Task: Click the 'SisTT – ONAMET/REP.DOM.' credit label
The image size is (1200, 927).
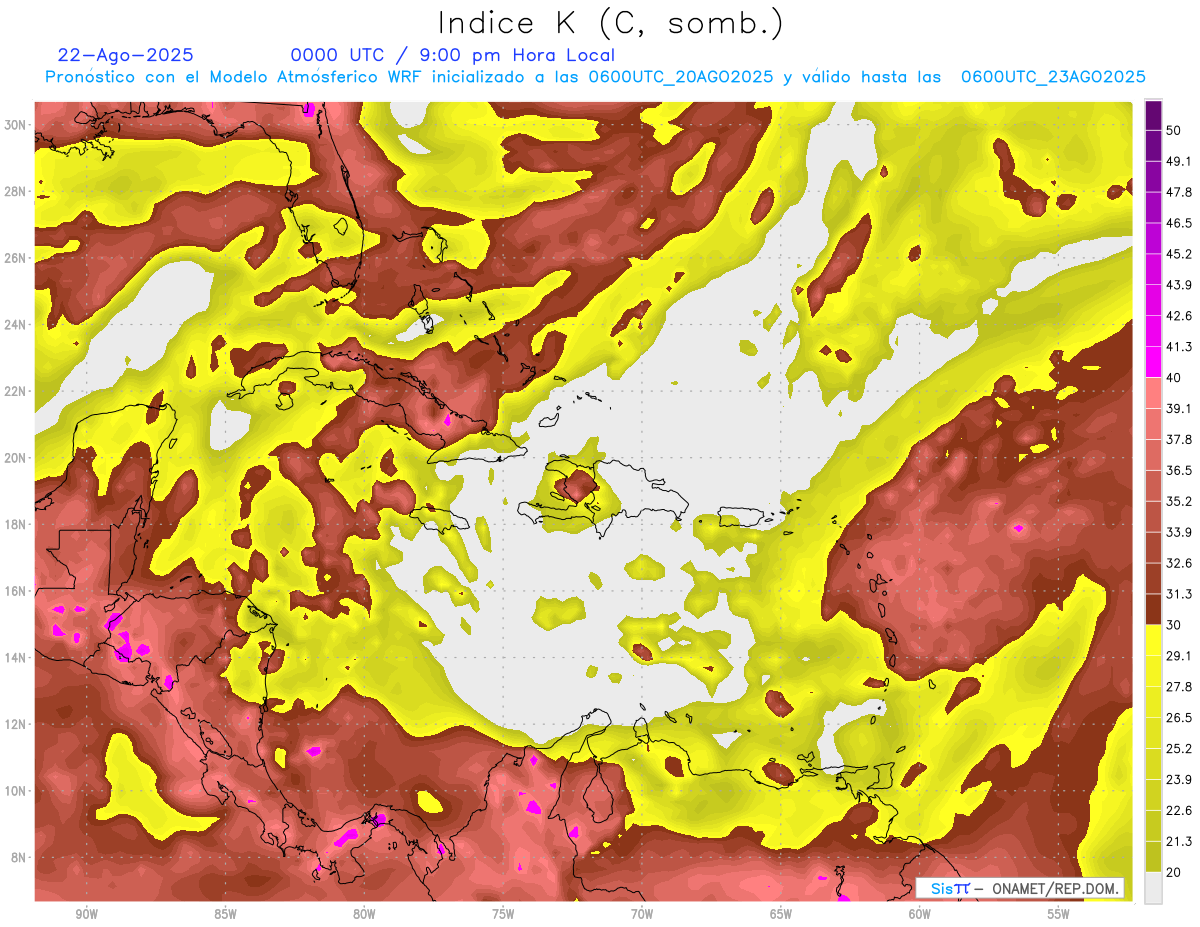Action: (x=1020, y=888)
